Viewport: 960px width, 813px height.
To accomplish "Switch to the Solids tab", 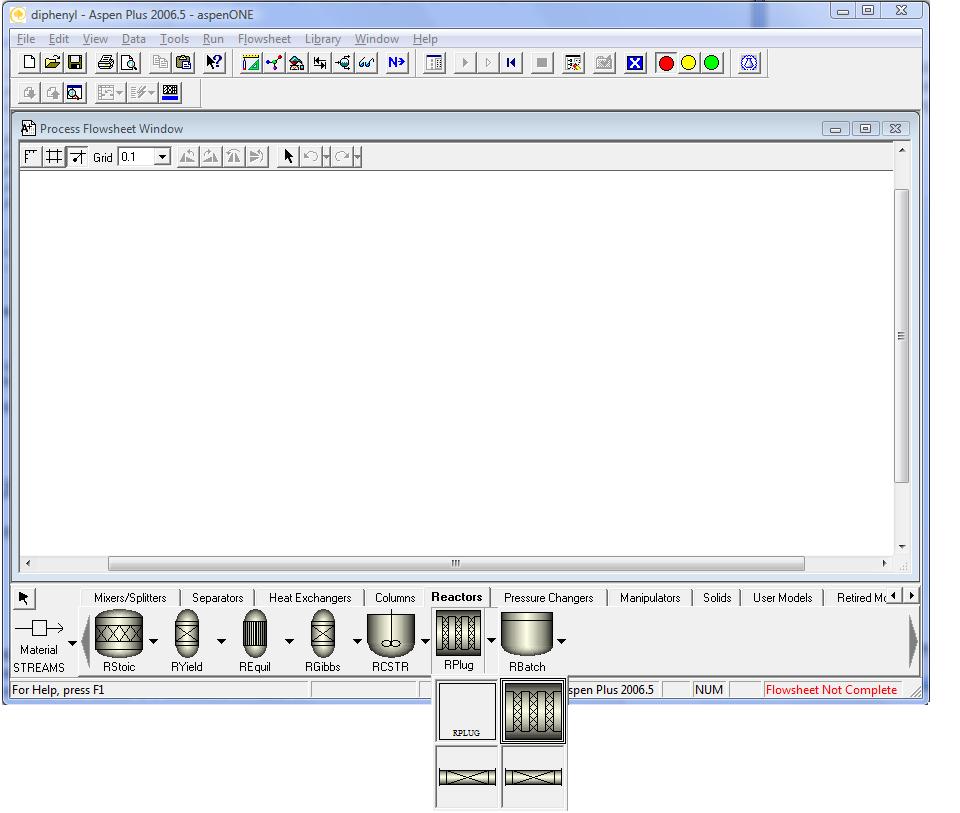I will (717, 598).
